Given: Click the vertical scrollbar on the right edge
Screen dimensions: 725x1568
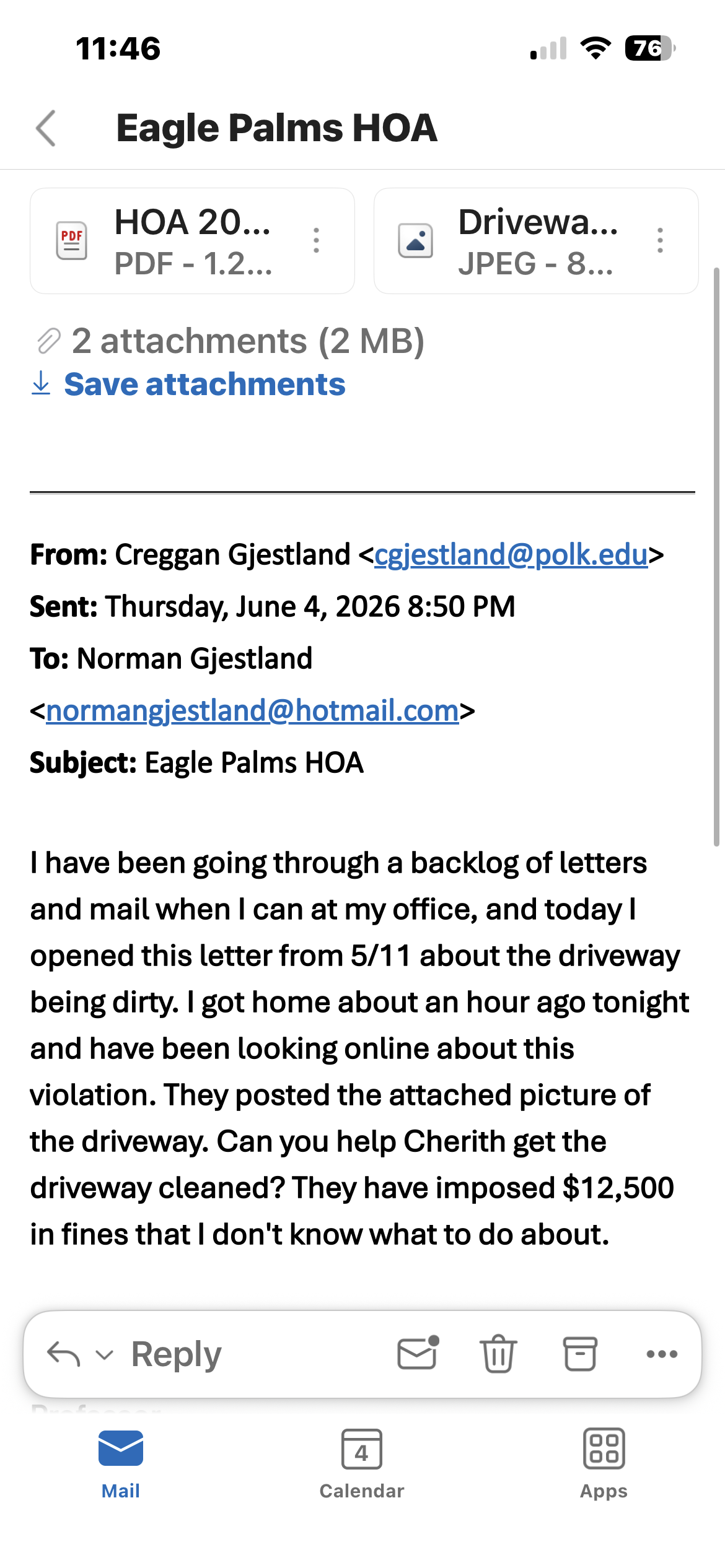Looking at the screenshot, I should pos(716,557).
